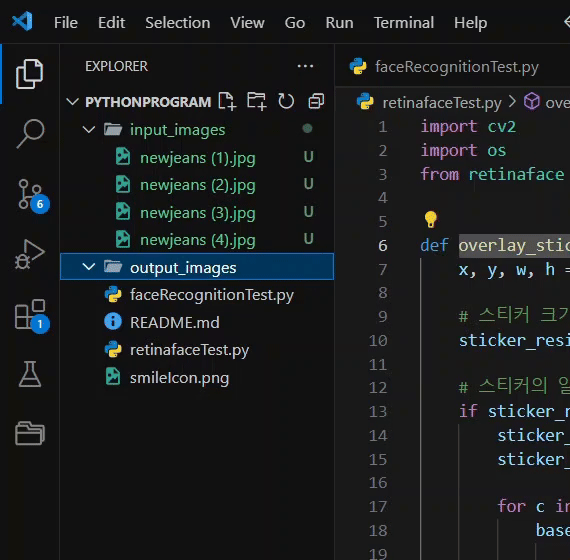Collapse the output_images folder chevron

tap(89, 267)
